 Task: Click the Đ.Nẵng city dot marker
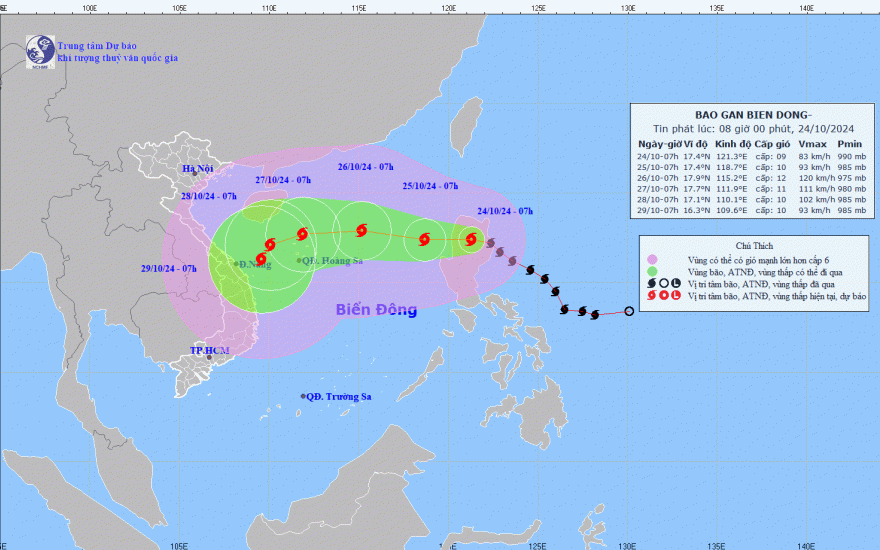[236, 264]
